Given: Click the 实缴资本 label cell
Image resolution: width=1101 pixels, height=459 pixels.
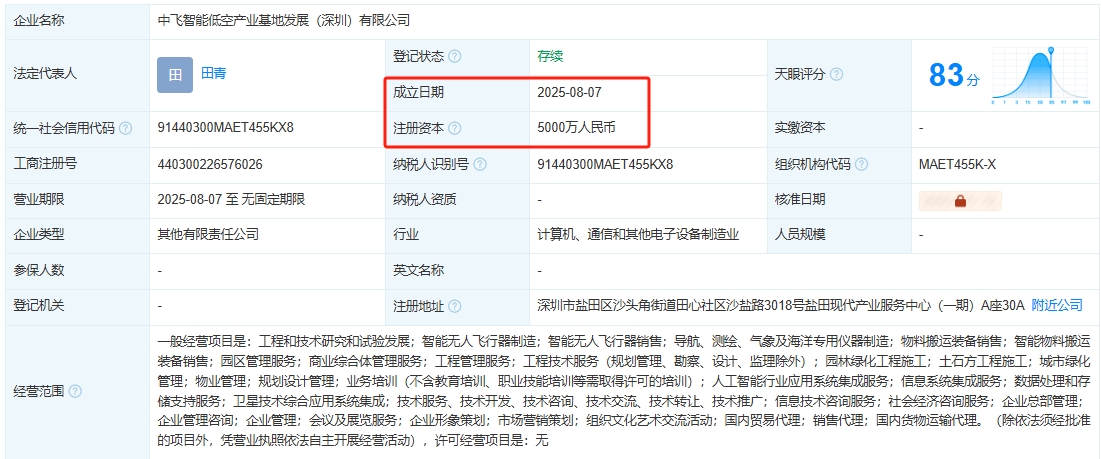Looking at the screenshot, I should click(839, 128).
